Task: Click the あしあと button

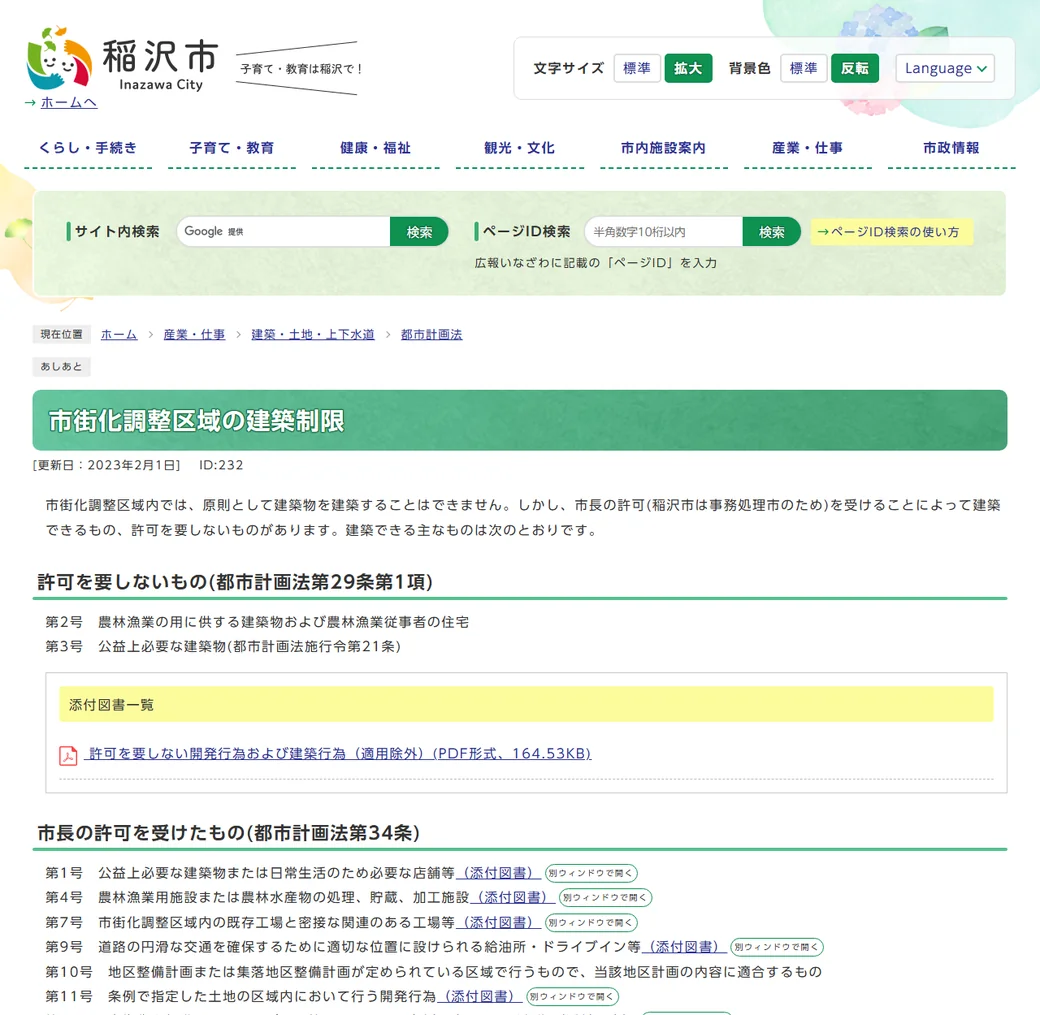Action: point(62,366)
